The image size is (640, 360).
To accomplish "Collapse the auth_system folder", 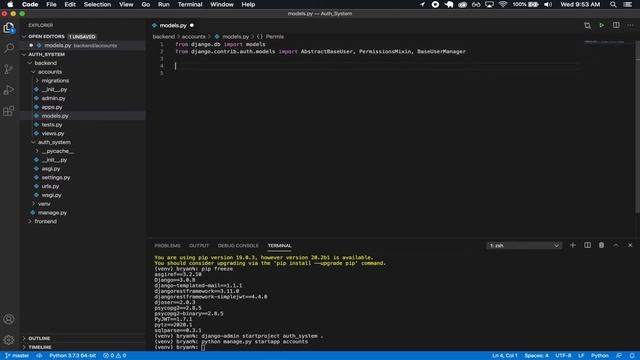I will [x=33, y=142].
